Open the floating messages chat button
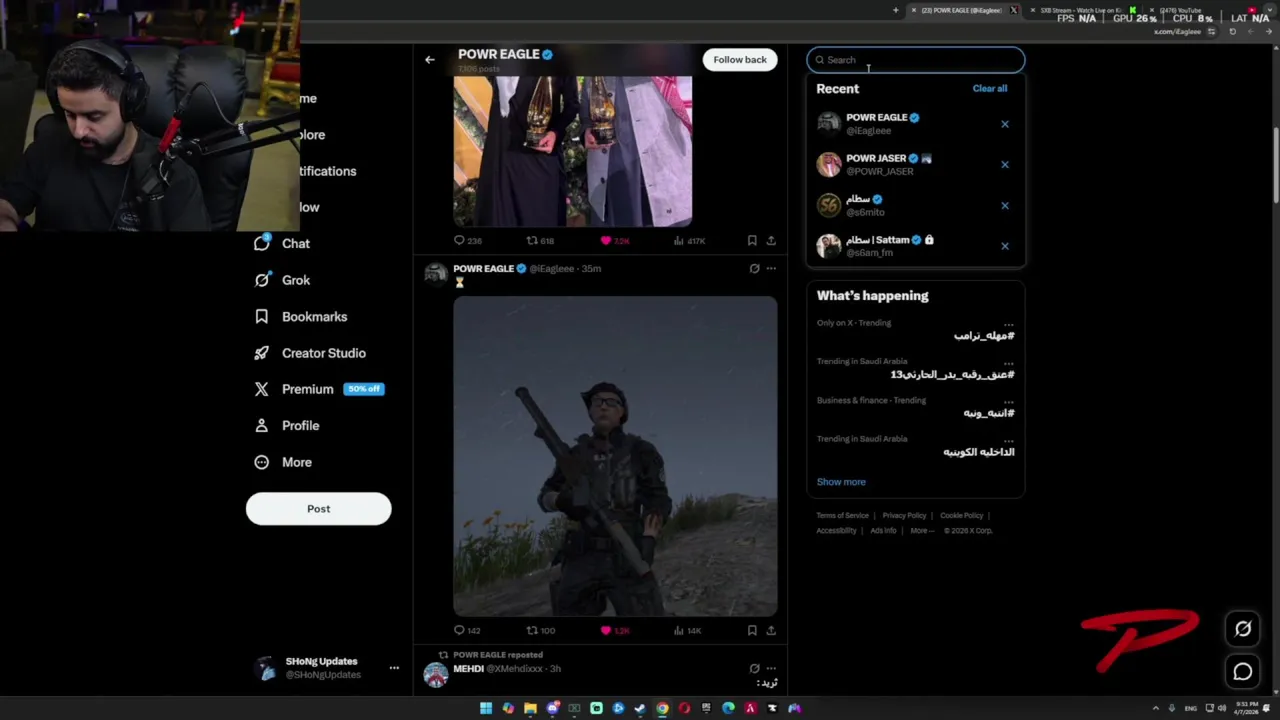 pos(1243,672)
